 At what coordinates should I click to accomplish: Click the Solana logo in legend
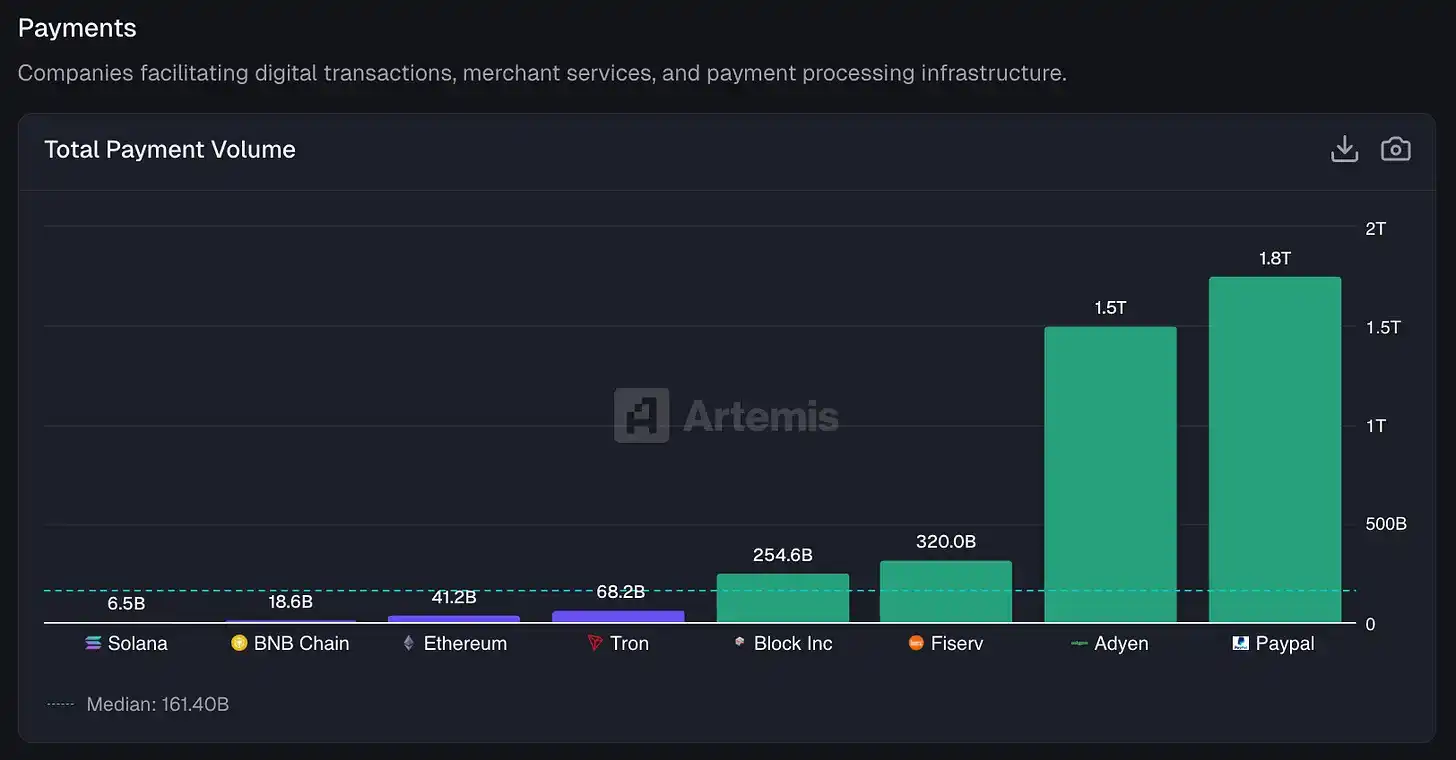93,643
